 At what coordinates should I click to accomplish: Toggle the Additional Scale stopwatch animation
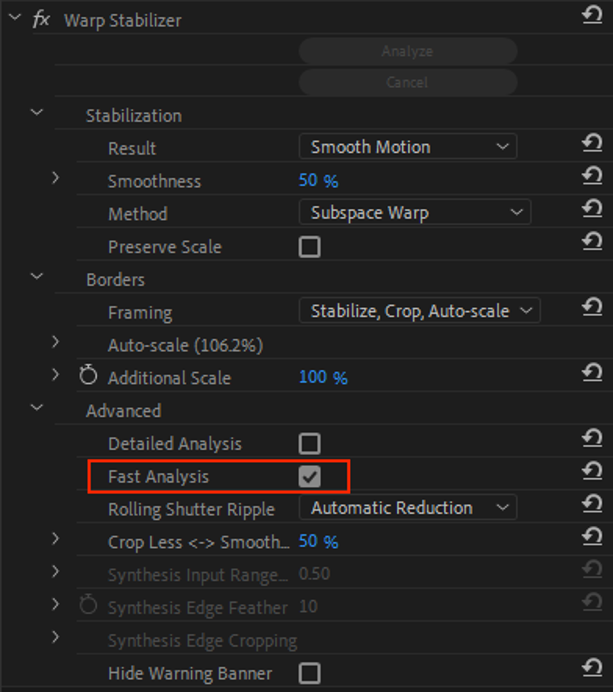pyautogui.click(x=88, y=375)
